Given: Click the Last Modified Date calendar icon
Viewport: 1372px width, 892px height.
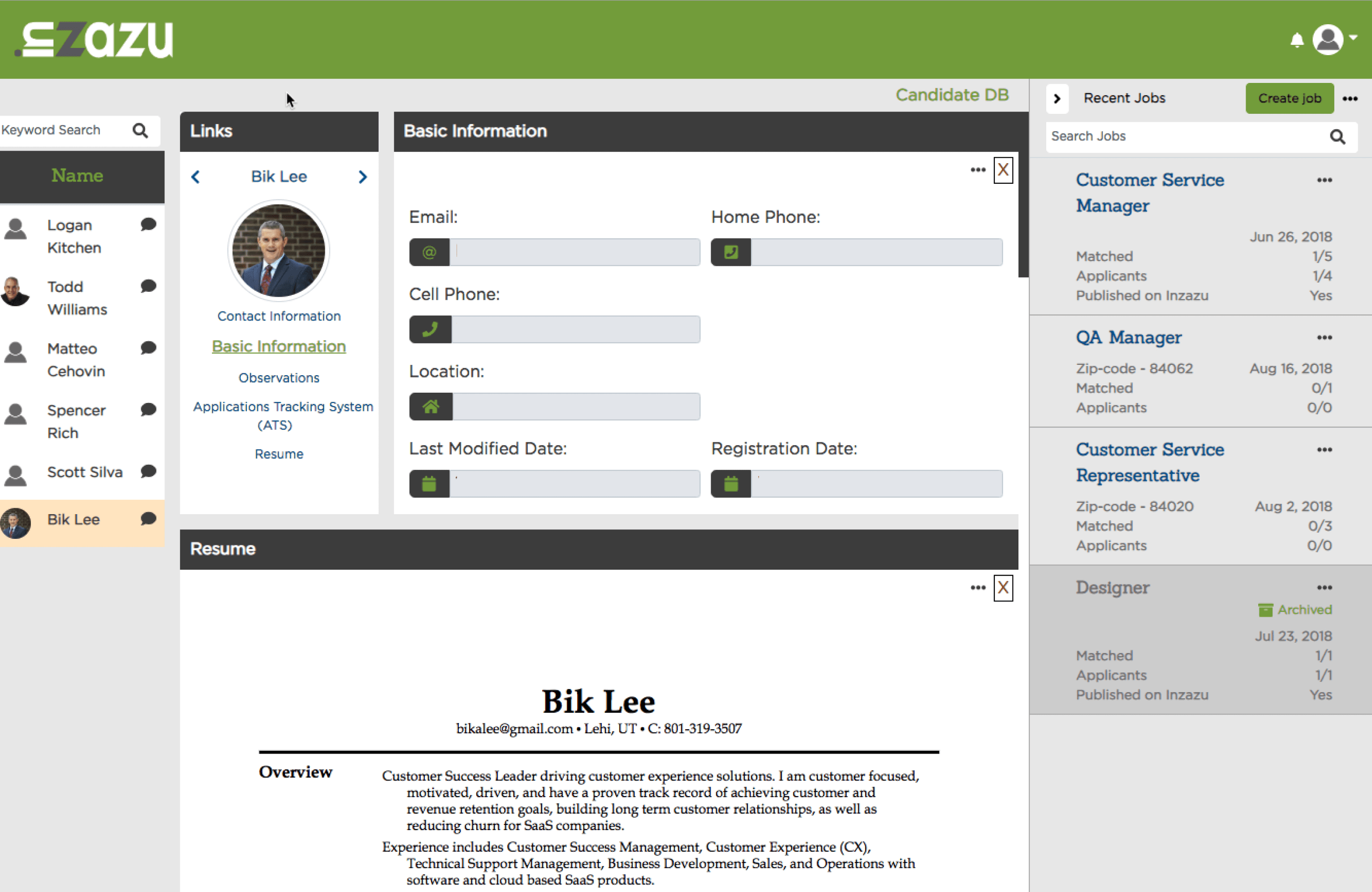Looking at the screenshot, I should point(429,484).
